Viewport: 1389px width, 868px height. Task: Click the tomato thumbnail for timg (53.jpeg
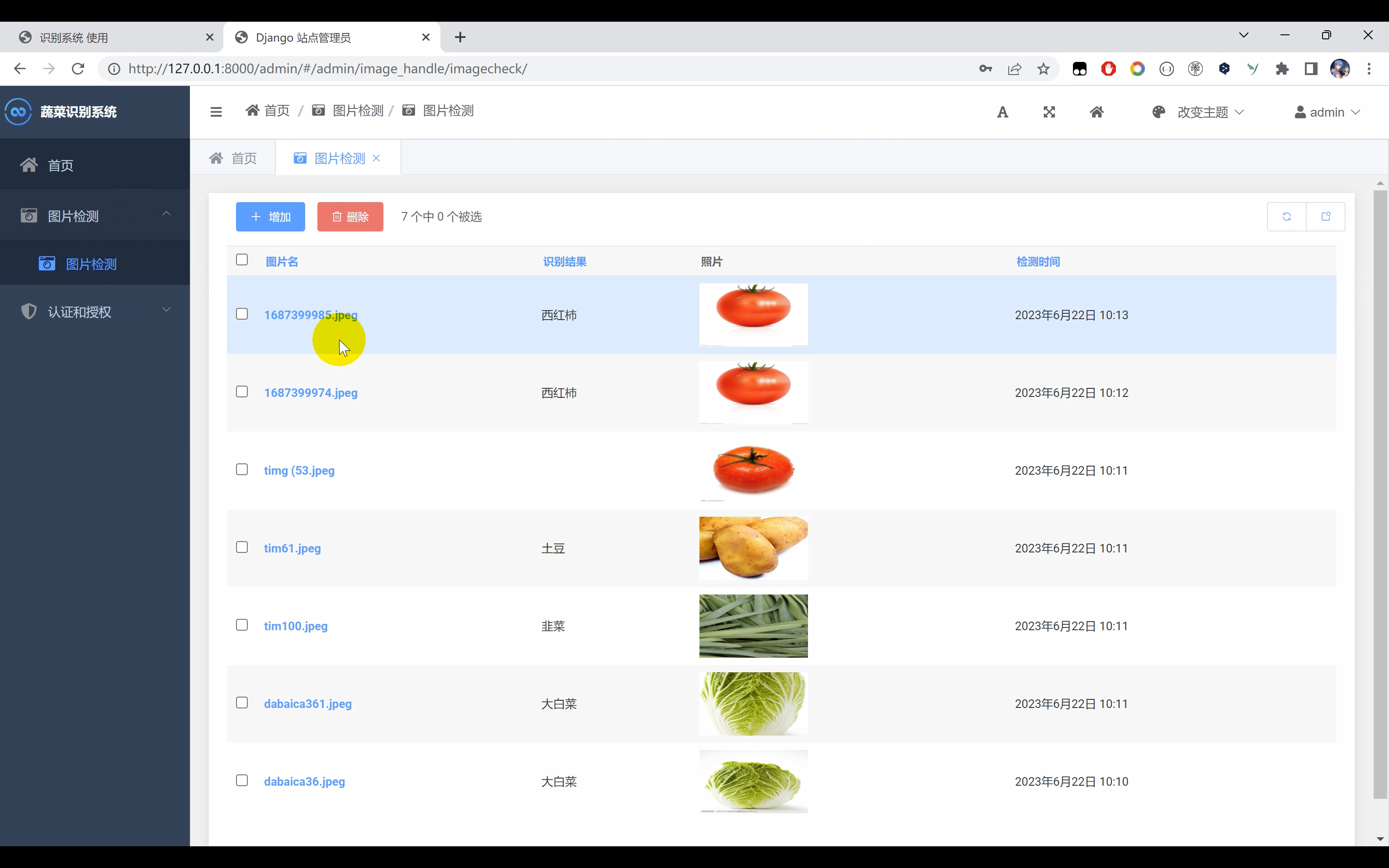coord(753,470)
